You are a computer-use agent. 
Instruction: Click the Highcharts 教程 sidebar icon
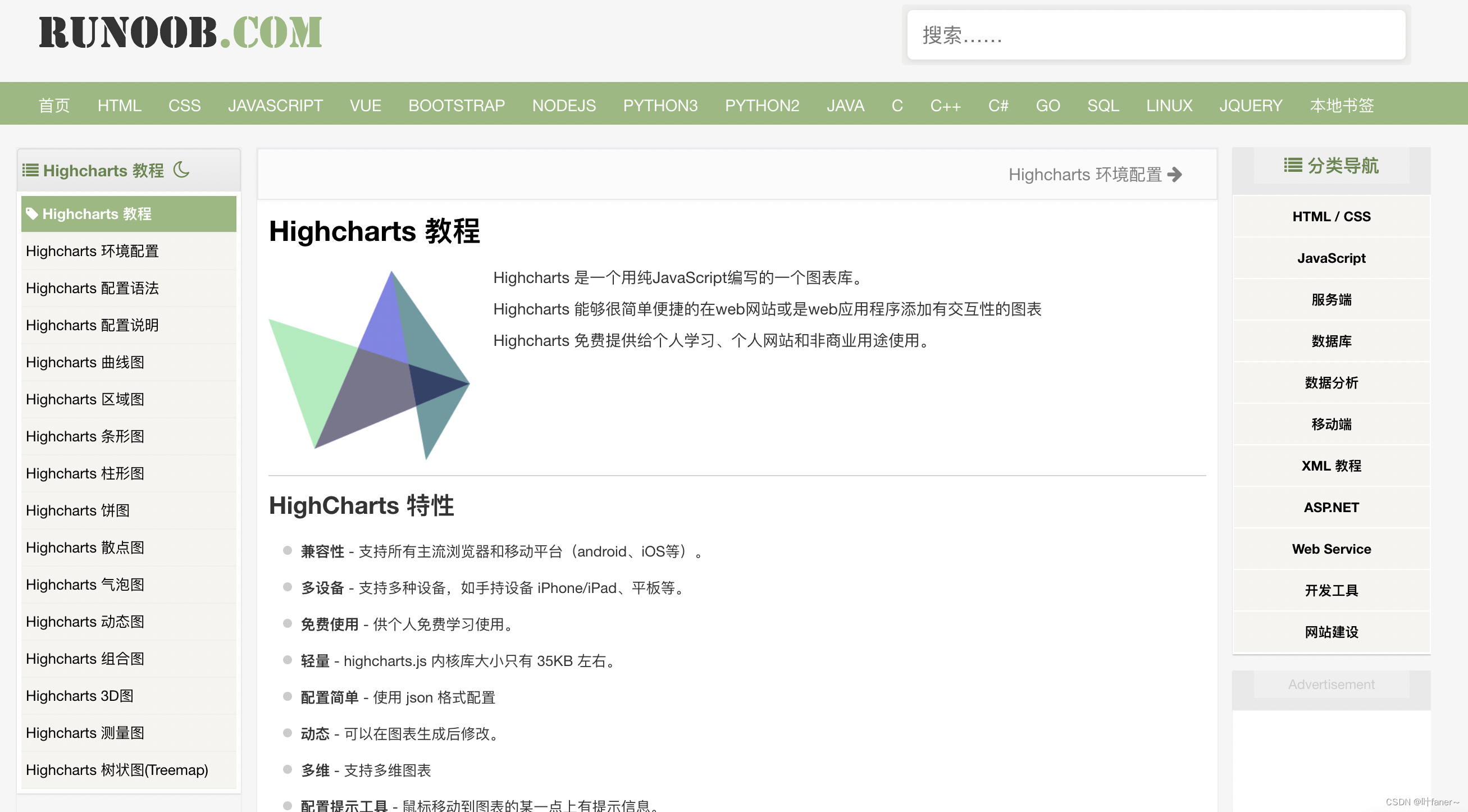(x=28, y=168)
